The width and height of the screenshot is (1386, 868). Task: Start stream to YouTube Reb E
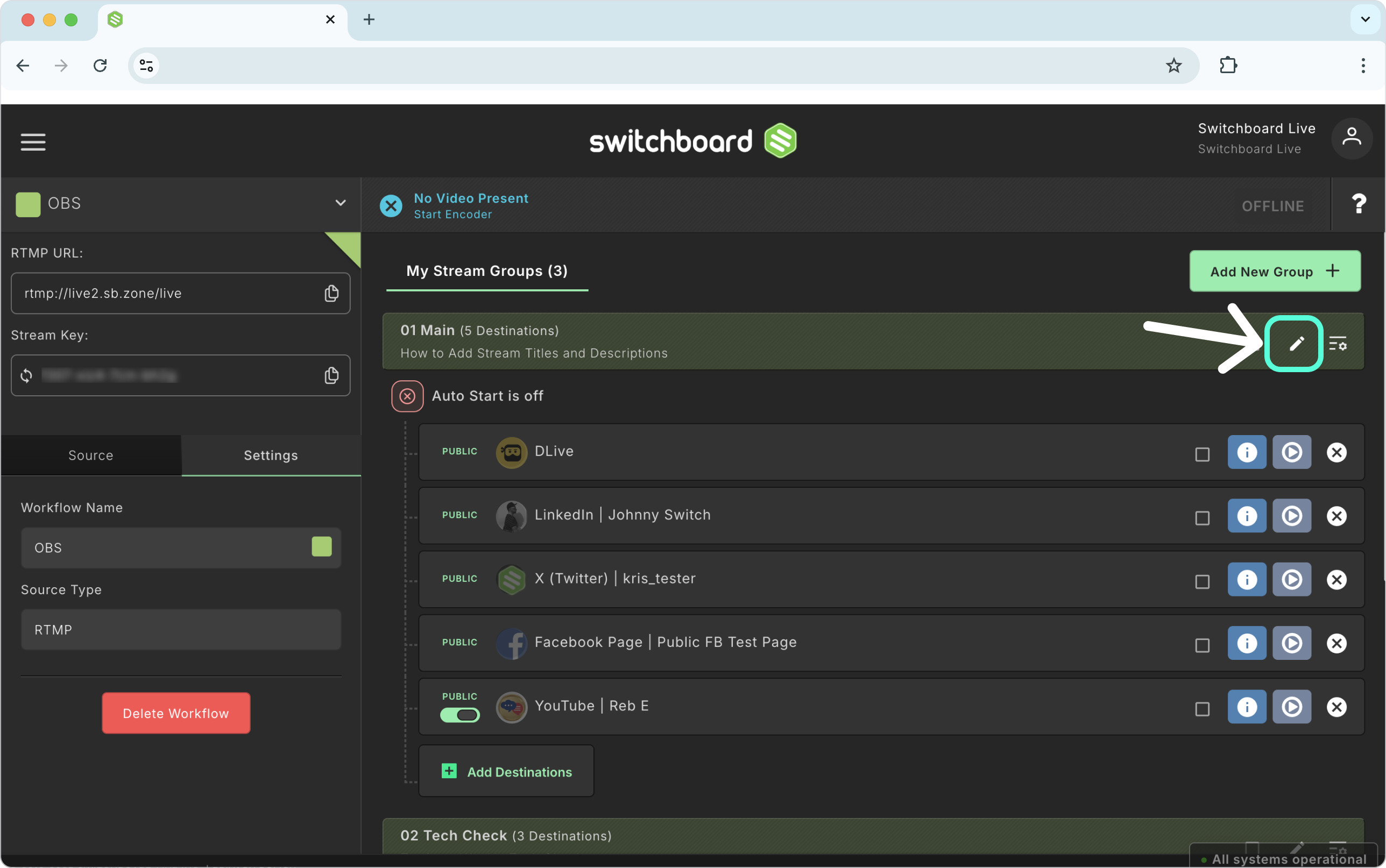[x=1291, y=707]
